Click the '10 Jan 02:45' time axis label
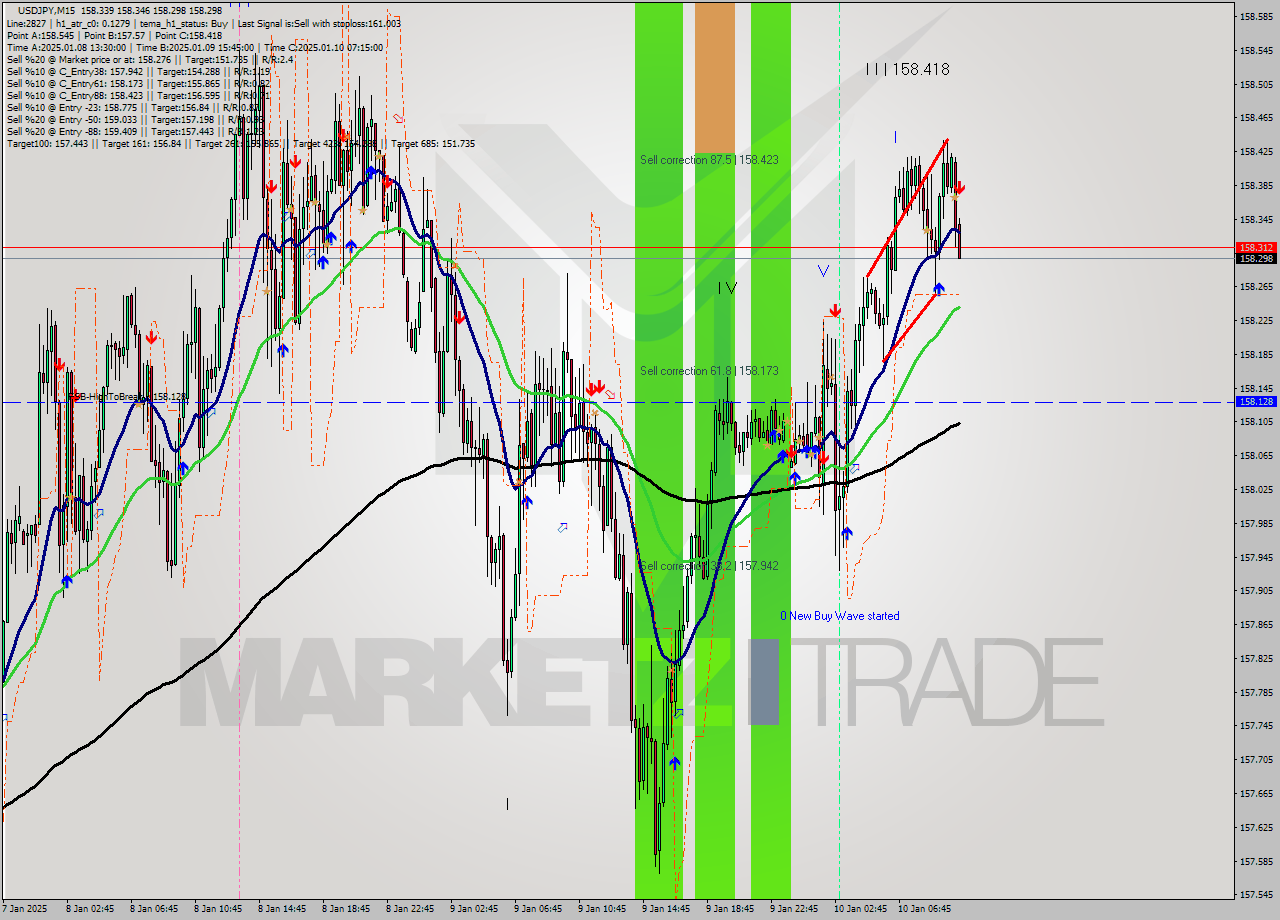Screen dimensions: 1280x920 point(861,909)
